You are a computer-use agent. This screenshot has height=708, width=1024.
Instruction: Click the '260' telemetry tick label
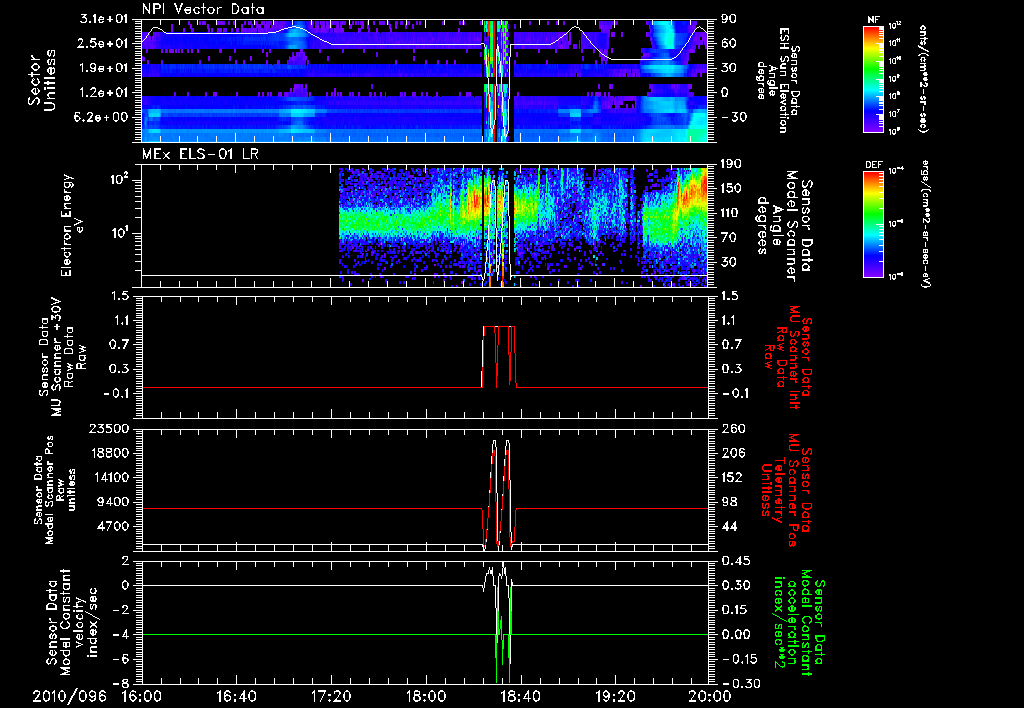732,428
